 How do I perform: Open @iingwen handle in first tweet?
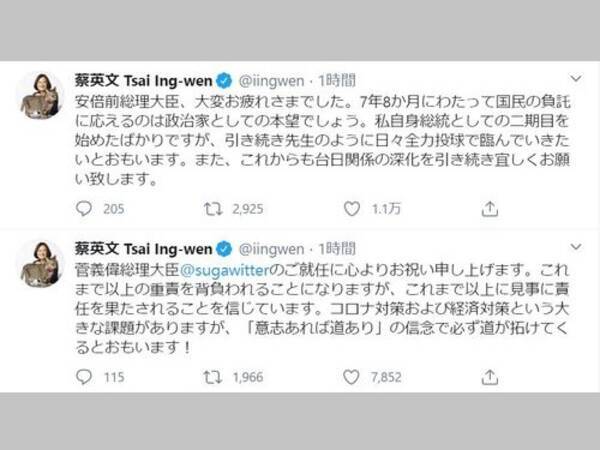[x=271, y=81]
